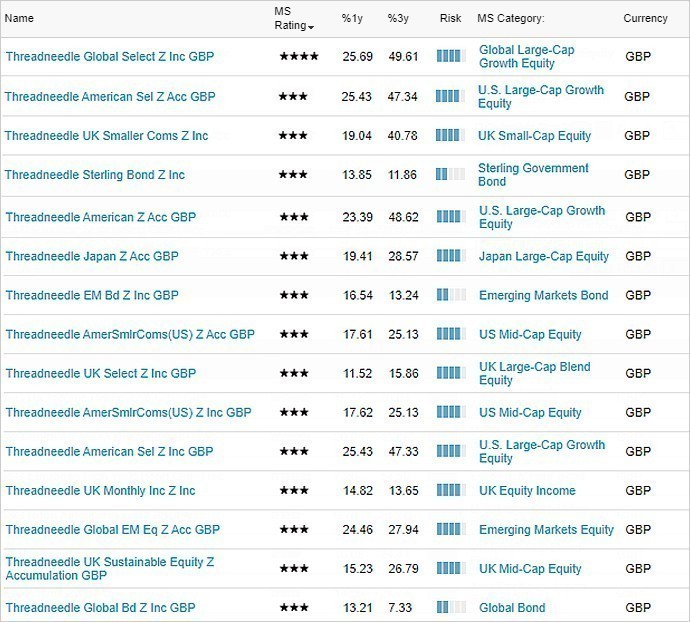
Task: Click risk bar indicator for Sterling Bond
Action: tap(450, 174)
